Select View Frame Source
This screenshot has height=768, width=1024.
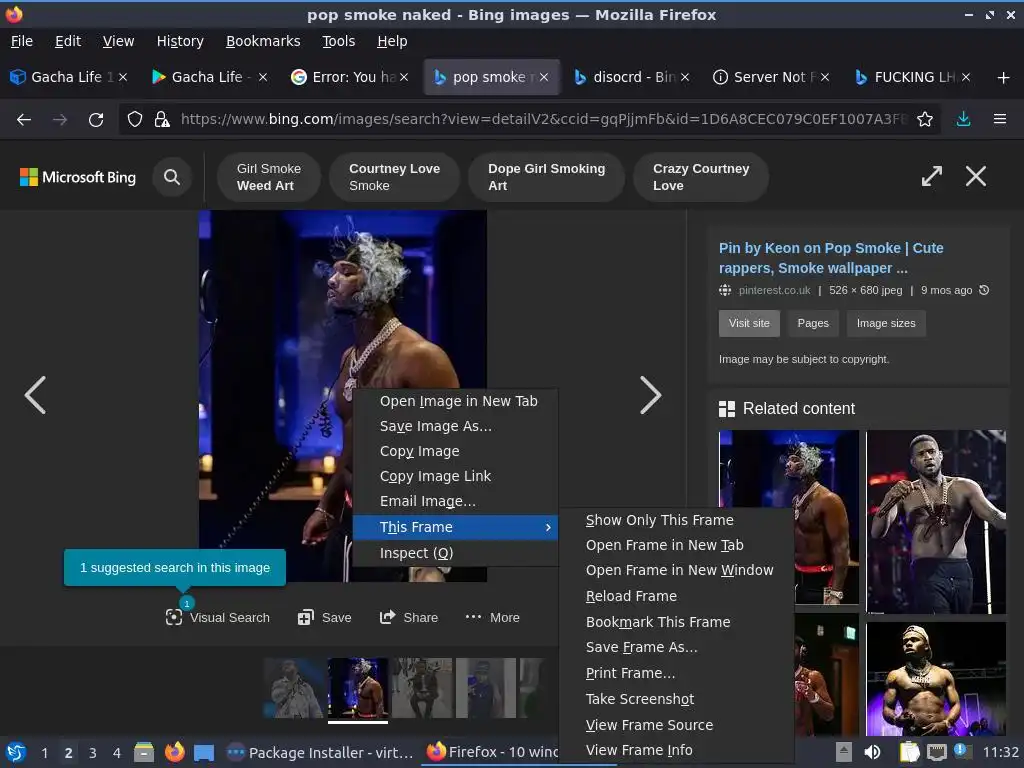[677, 726]
